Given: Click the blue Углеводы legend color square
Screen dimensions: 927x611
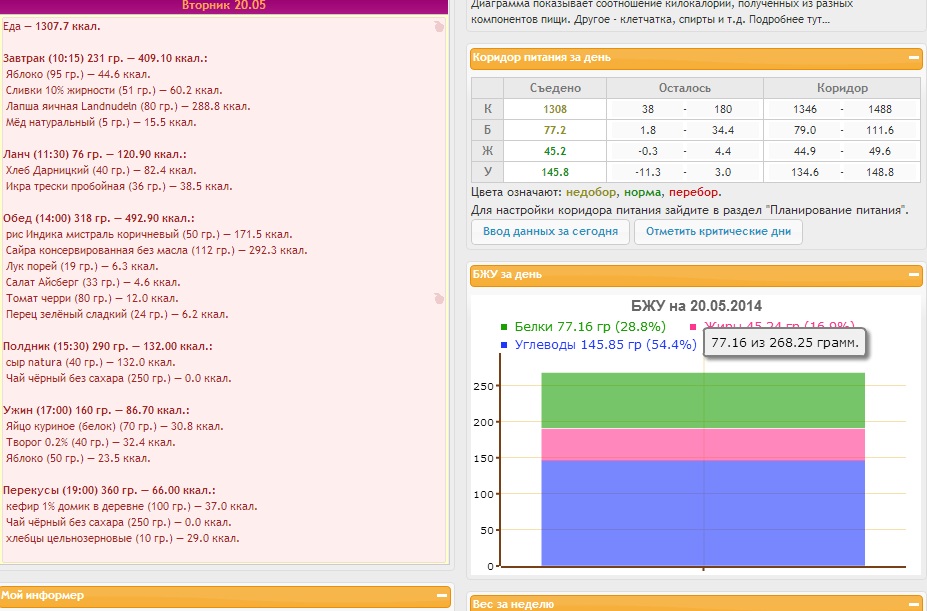Looking at the screenshot, I should (504, 344).
